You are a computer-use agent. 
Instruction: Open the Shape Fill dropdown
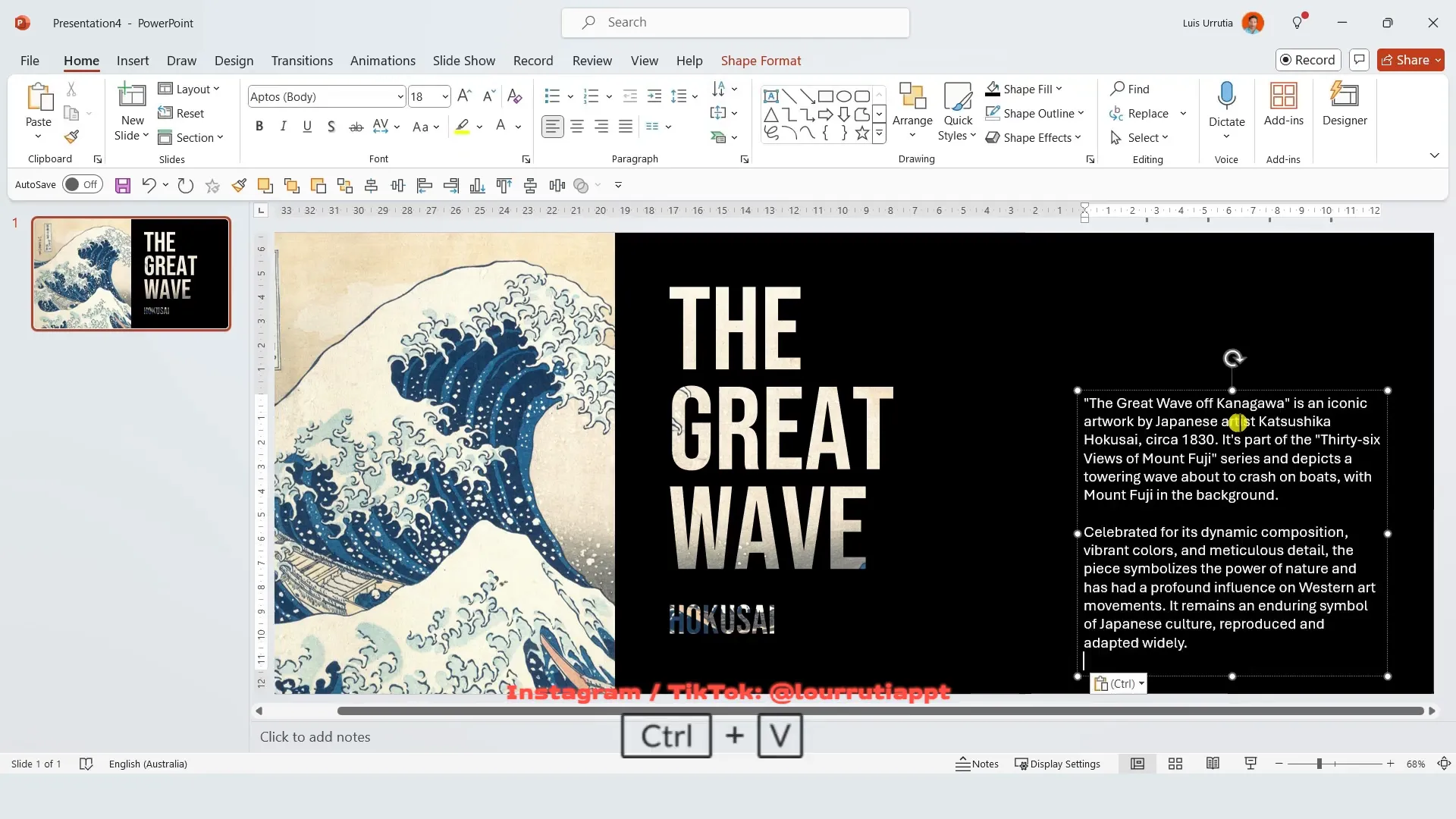pos(1024,89)
